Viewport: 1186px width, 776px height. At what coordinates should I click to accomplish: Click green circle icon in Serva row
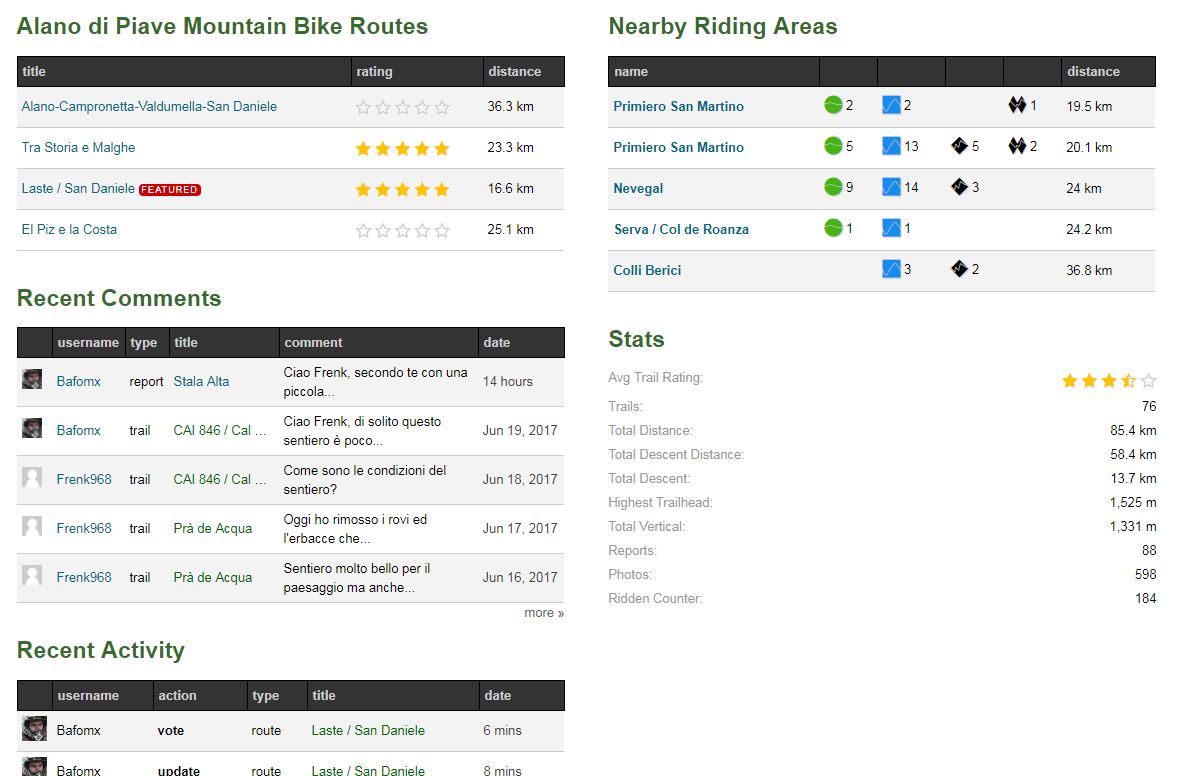coord(833,228)
